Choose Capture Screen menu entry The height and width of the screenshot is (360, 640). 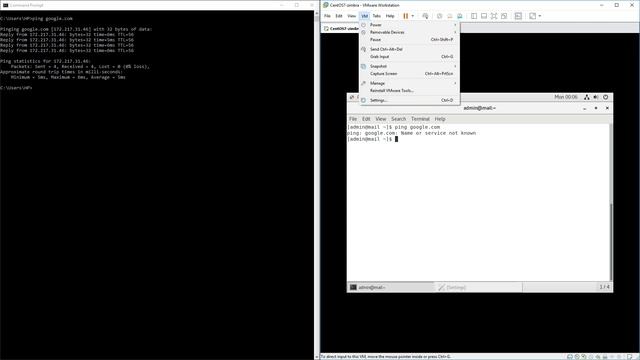click(409, 73)
